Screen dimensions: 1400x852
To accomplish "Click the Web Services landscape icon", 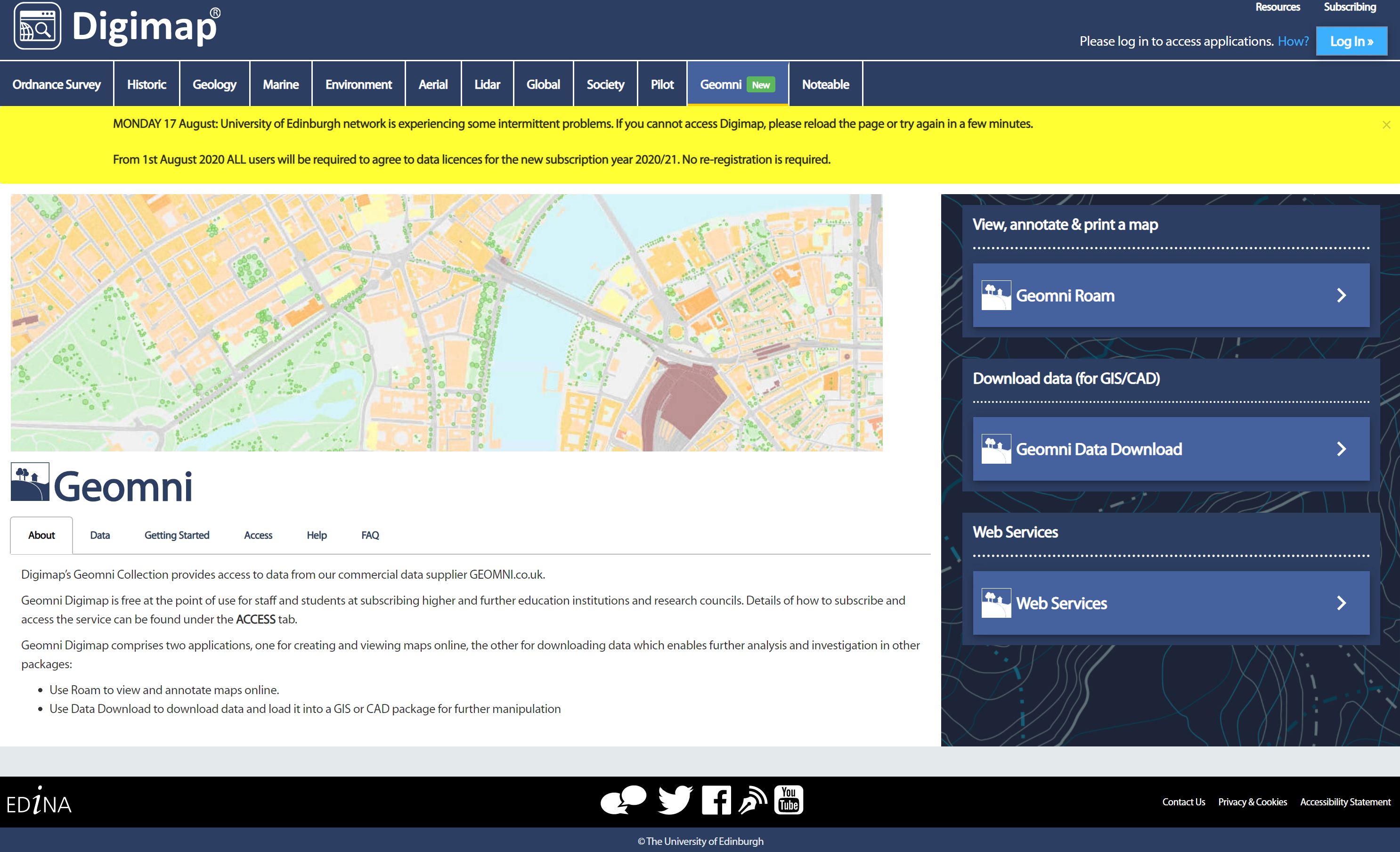I will 996,603.
